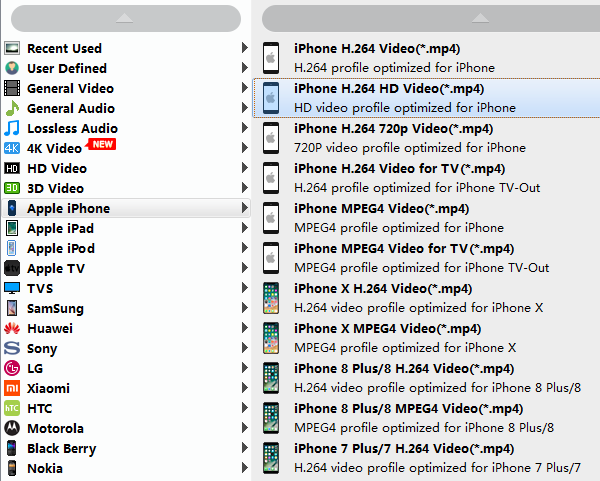600x481 pixels.
Task: Click the 3D Video category icon
Action: 12,188
